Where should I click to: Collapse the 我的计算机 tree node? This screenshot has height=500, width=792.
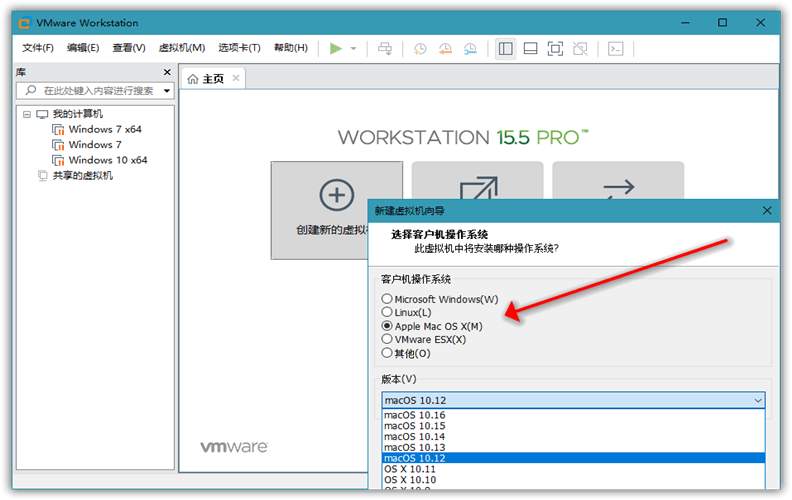coord(26,114)
